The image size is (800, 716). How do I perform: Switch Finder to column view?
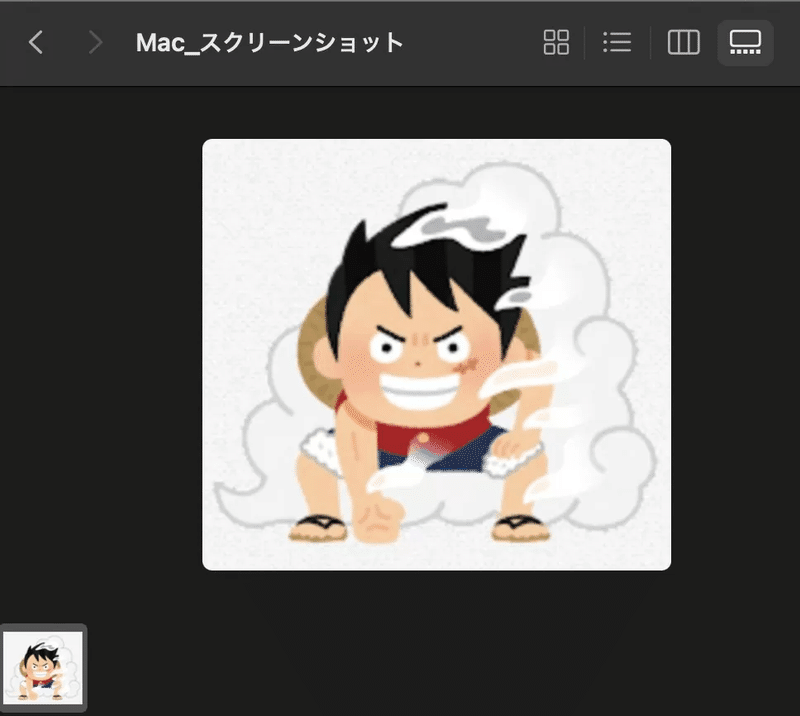click(684, 42)
